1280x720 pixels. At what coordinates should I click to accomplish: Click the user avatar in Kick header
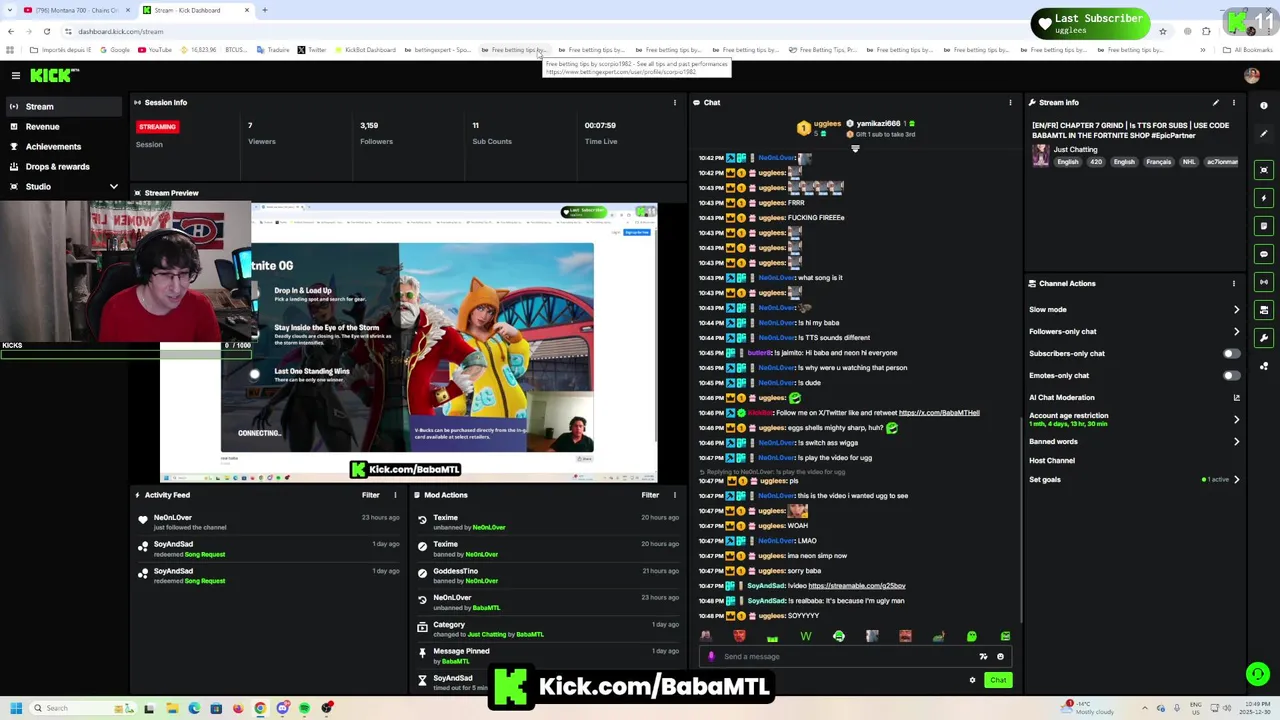pyautogui.click(x=1251, y=75)
